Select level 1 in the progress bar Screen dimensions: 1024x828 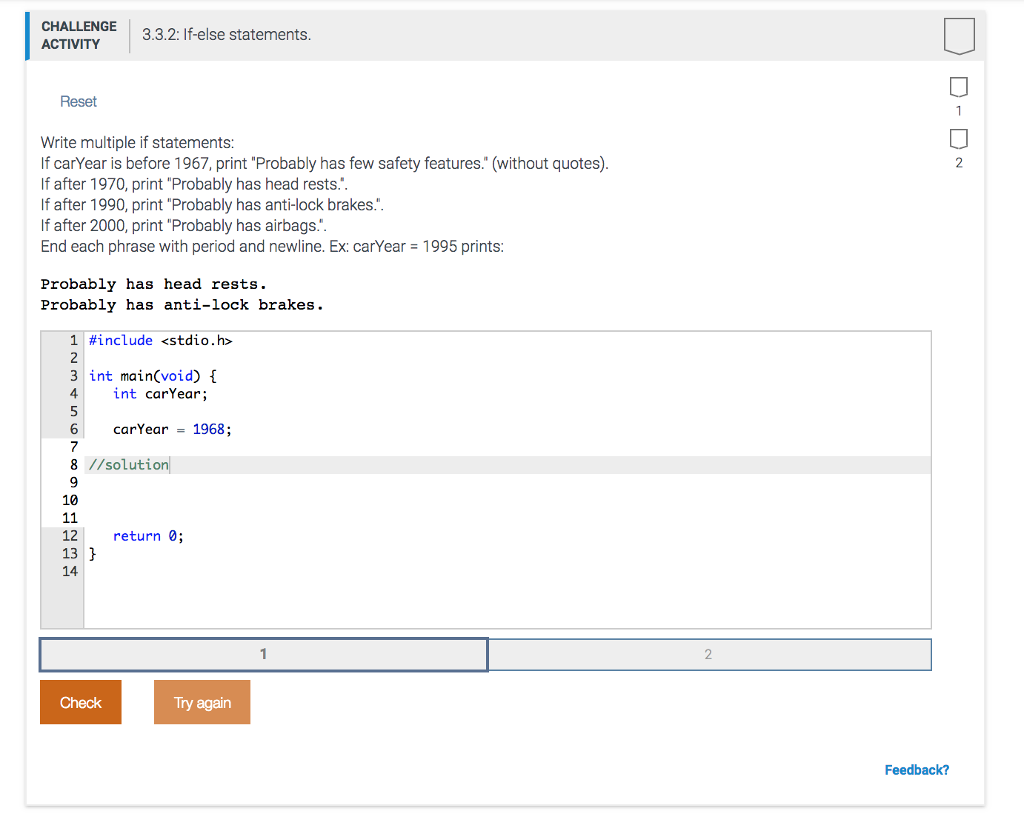point(264,654)
